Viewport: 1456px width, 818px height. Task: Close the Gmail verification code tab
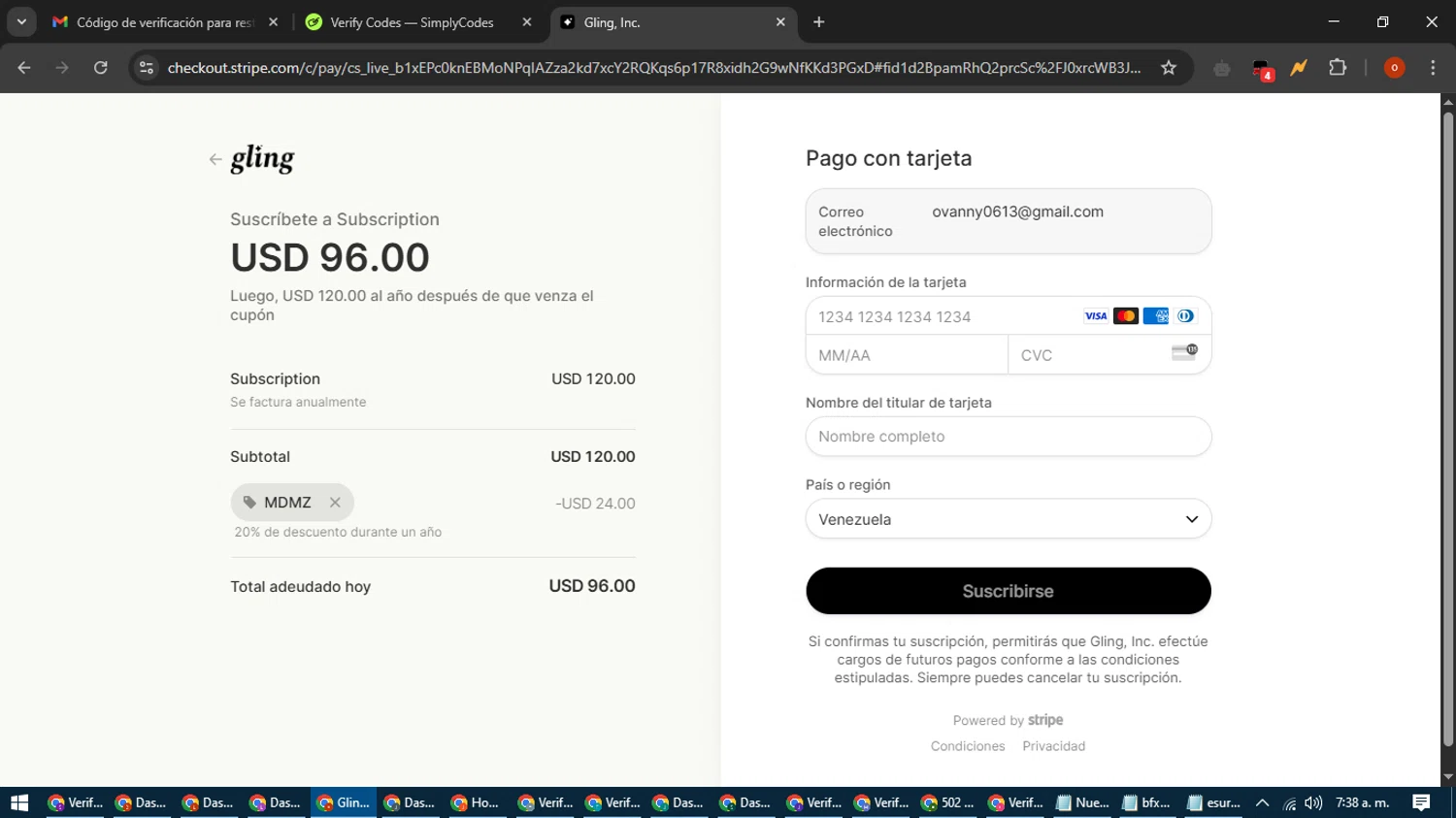[273, 22]
